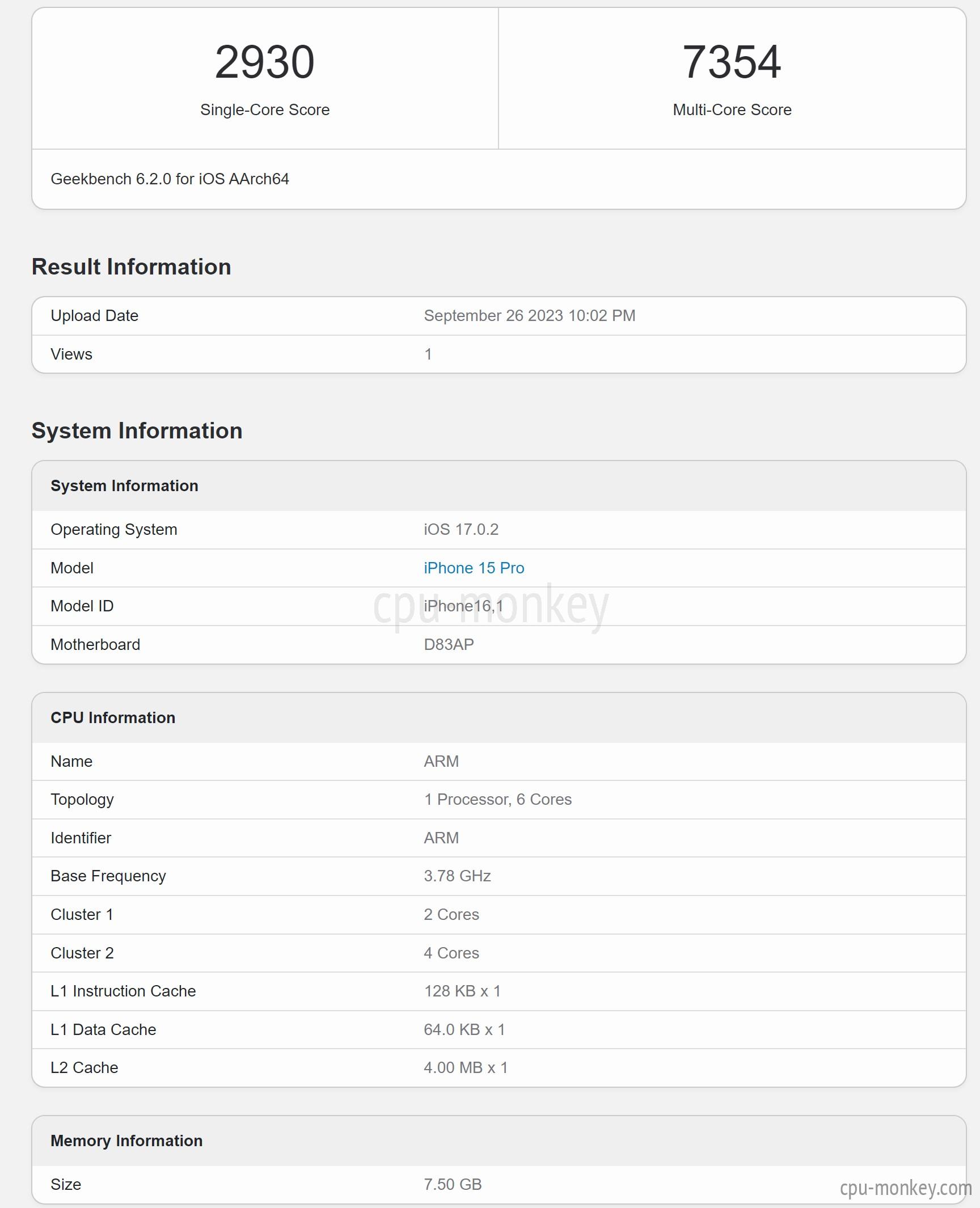This screenshot has height=1208, width=980.
Task: Click the cpu-monkey.com watermark in corner
Action: tap(906, 1188)
